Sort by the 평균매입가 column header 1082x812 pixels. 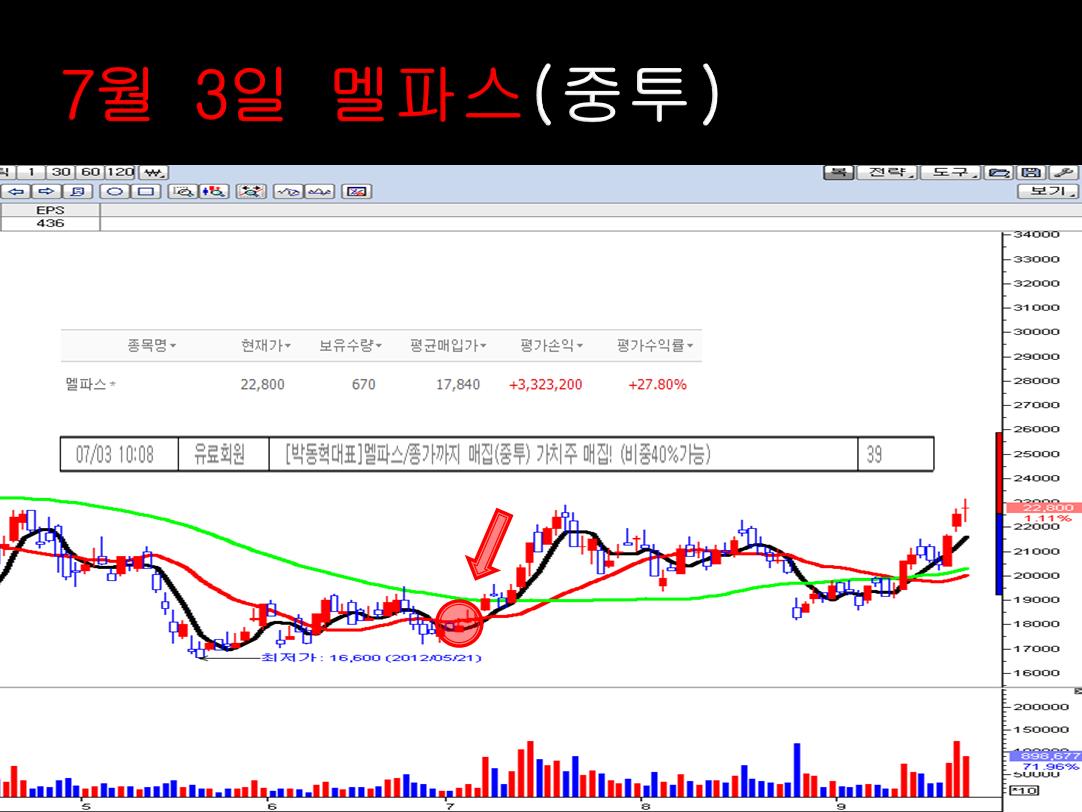coord(447,345)
